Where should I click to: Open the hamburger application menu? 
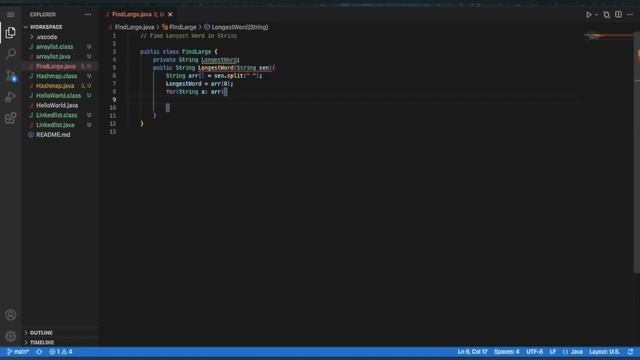11,15
